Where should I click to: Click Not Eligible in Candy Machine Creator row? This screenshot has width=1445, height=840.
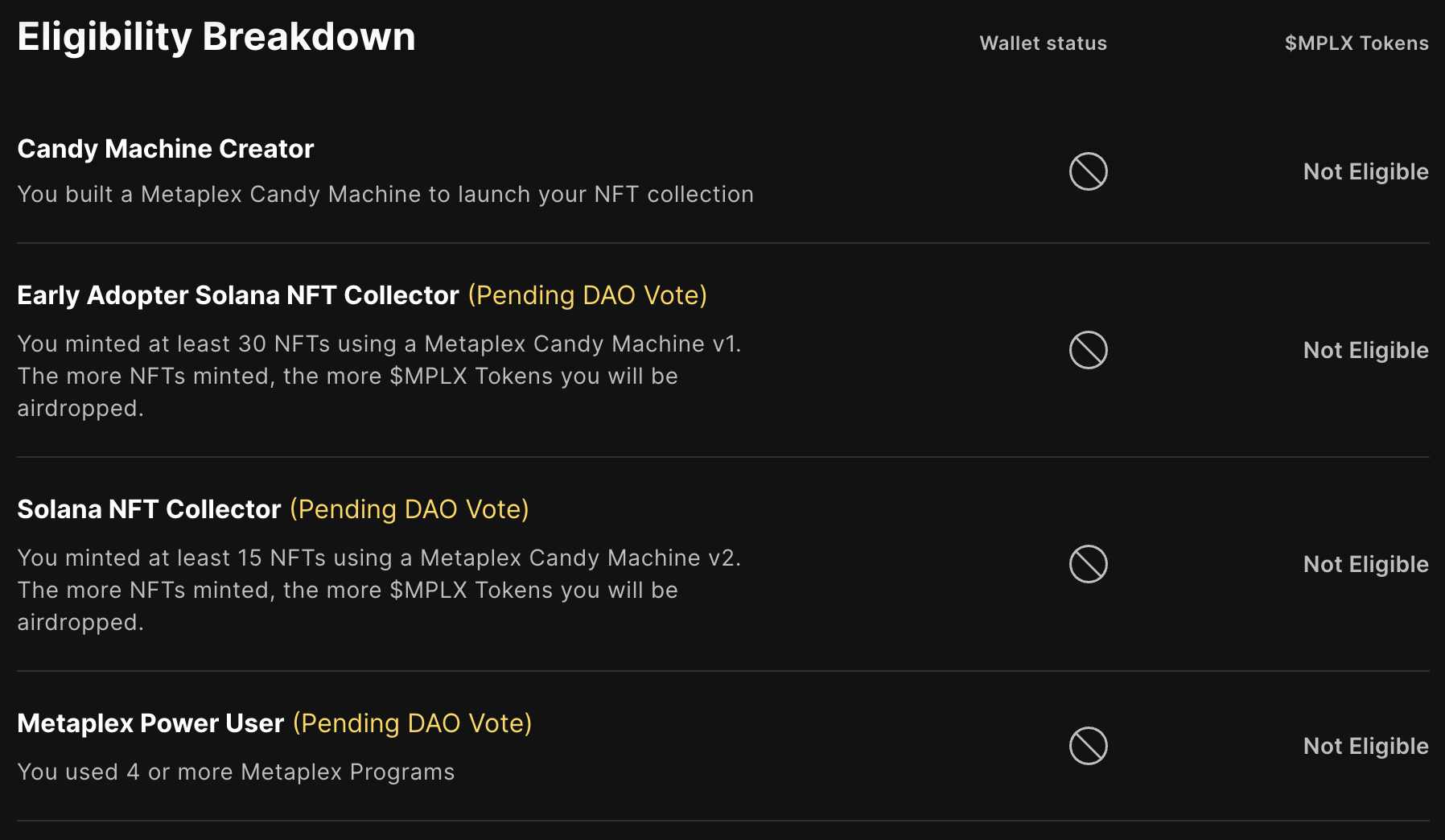pos(1365,171)
